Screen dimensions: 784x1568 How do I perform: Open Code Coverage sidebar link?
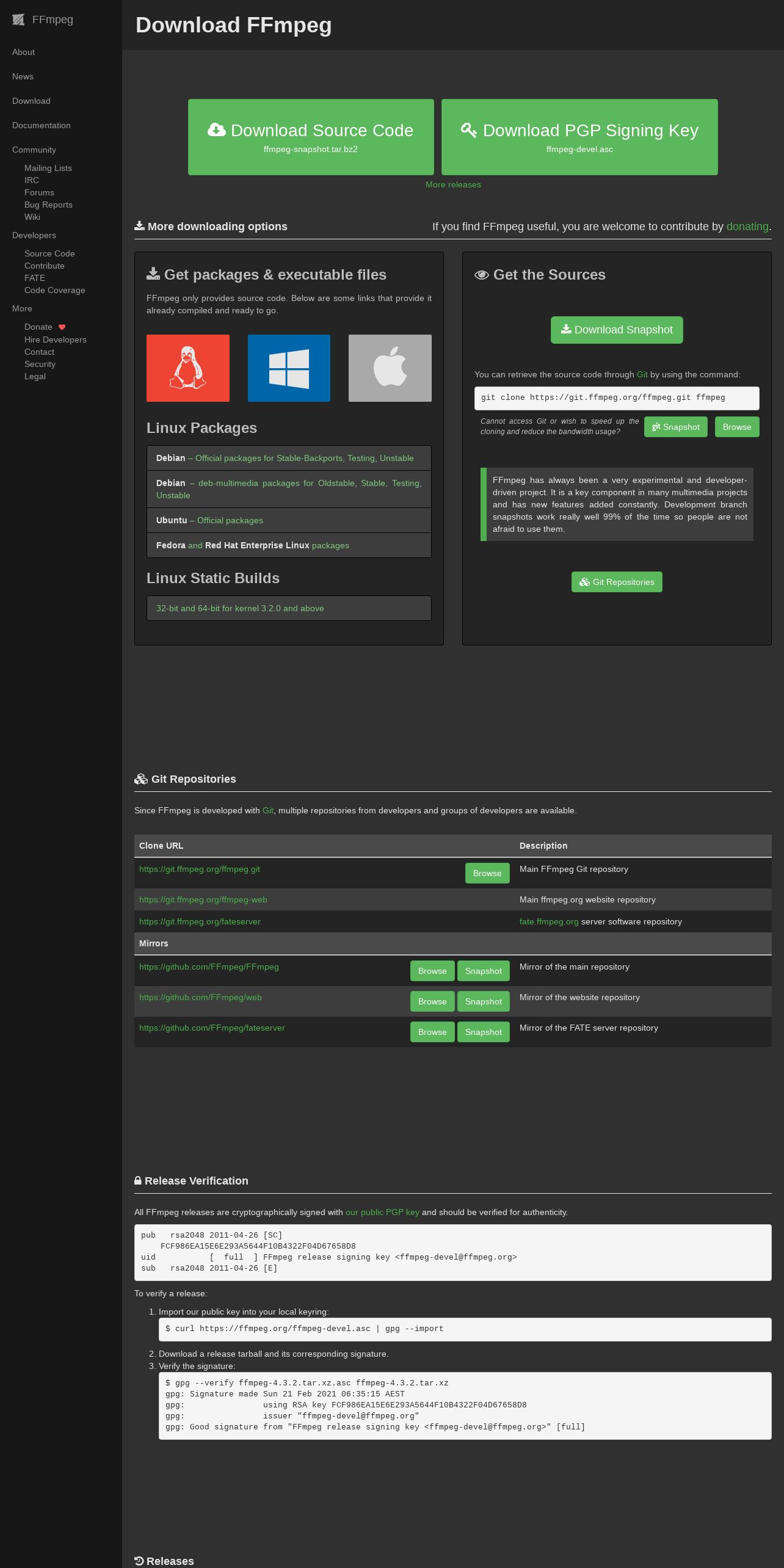[x=54, y=290]
